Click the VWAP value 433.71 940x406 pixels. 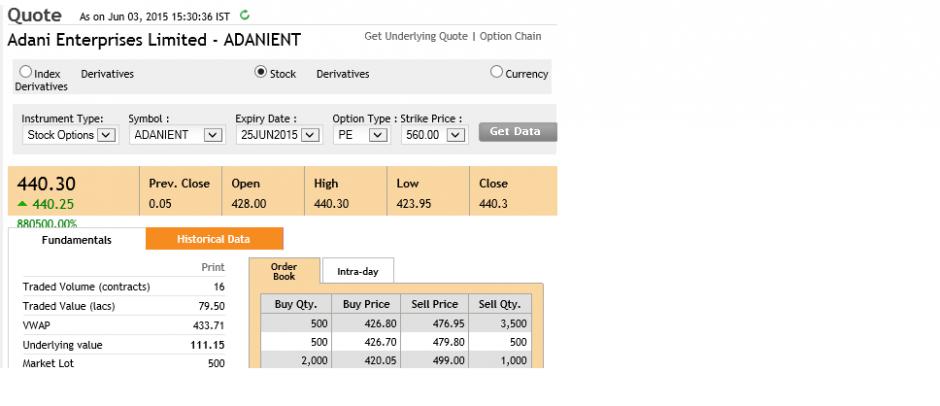[x=209, y=326]
